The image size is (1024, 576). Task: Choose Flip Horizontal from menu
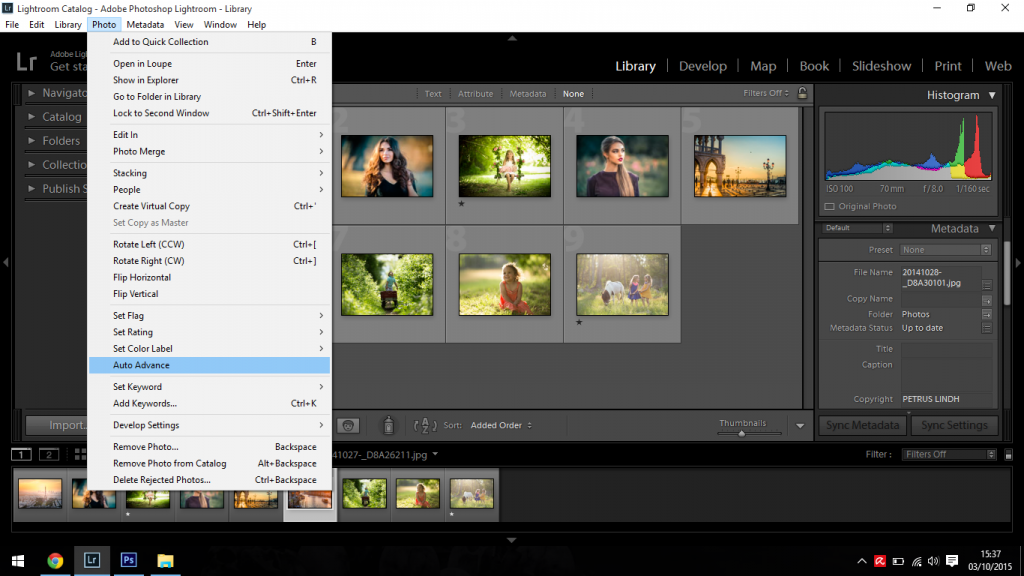[x=210, y=277]
